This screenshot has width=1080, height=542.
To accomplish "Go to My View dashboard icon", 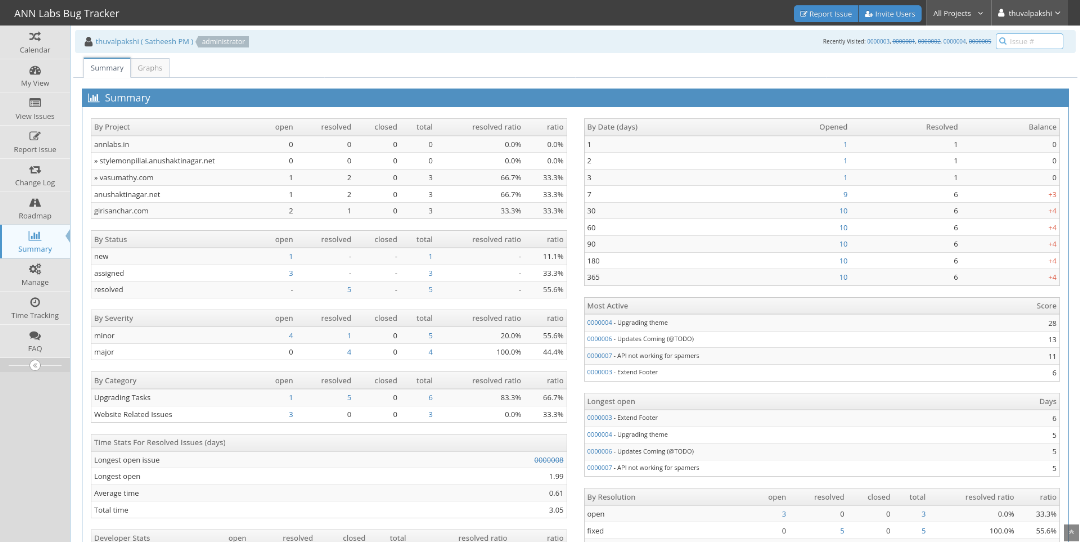I will tap(35, 70).
